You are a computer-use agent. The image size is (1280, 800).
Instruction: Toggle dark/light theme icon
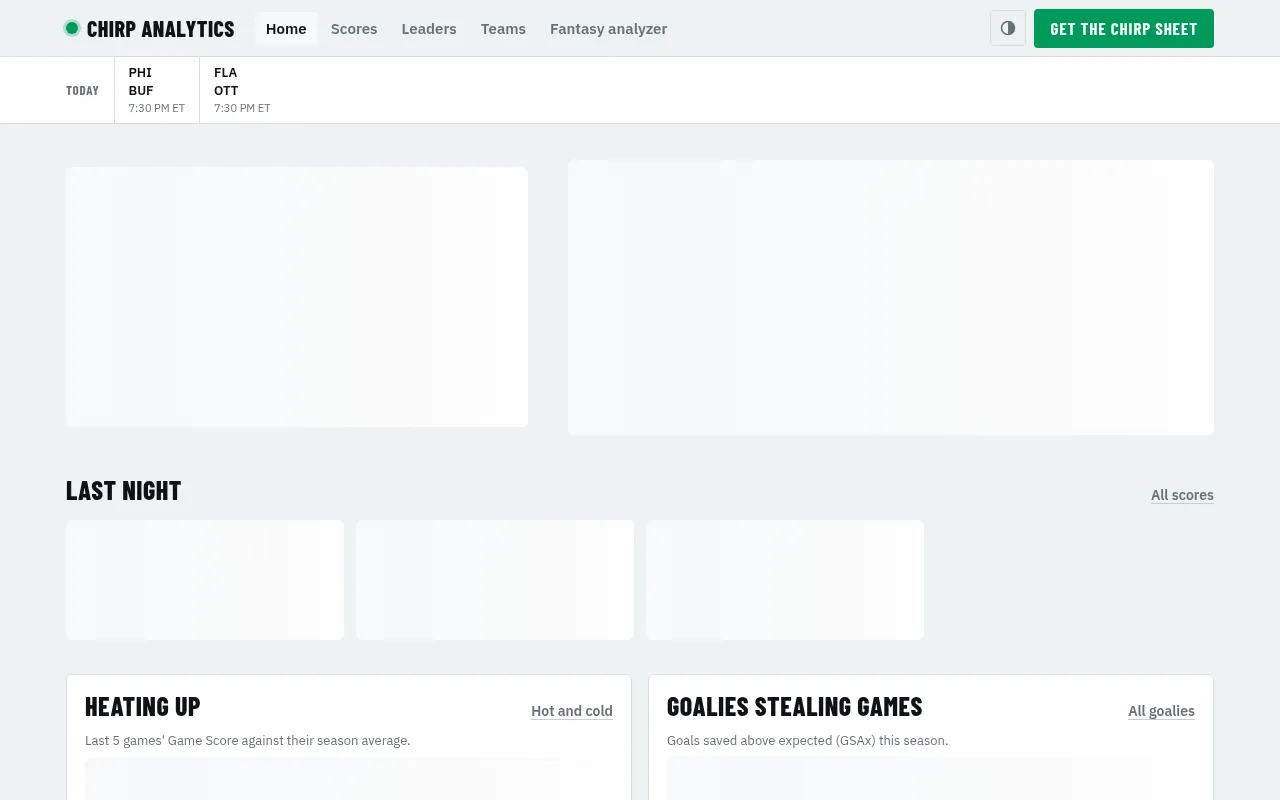point(1008,28)
